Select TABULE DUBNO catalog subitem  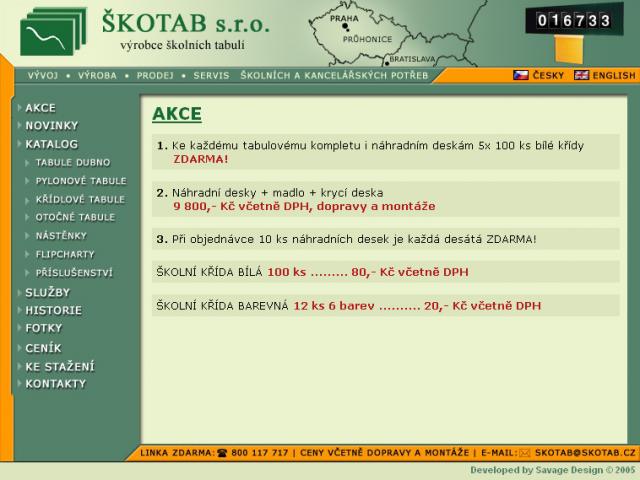(x=73, y=162)
